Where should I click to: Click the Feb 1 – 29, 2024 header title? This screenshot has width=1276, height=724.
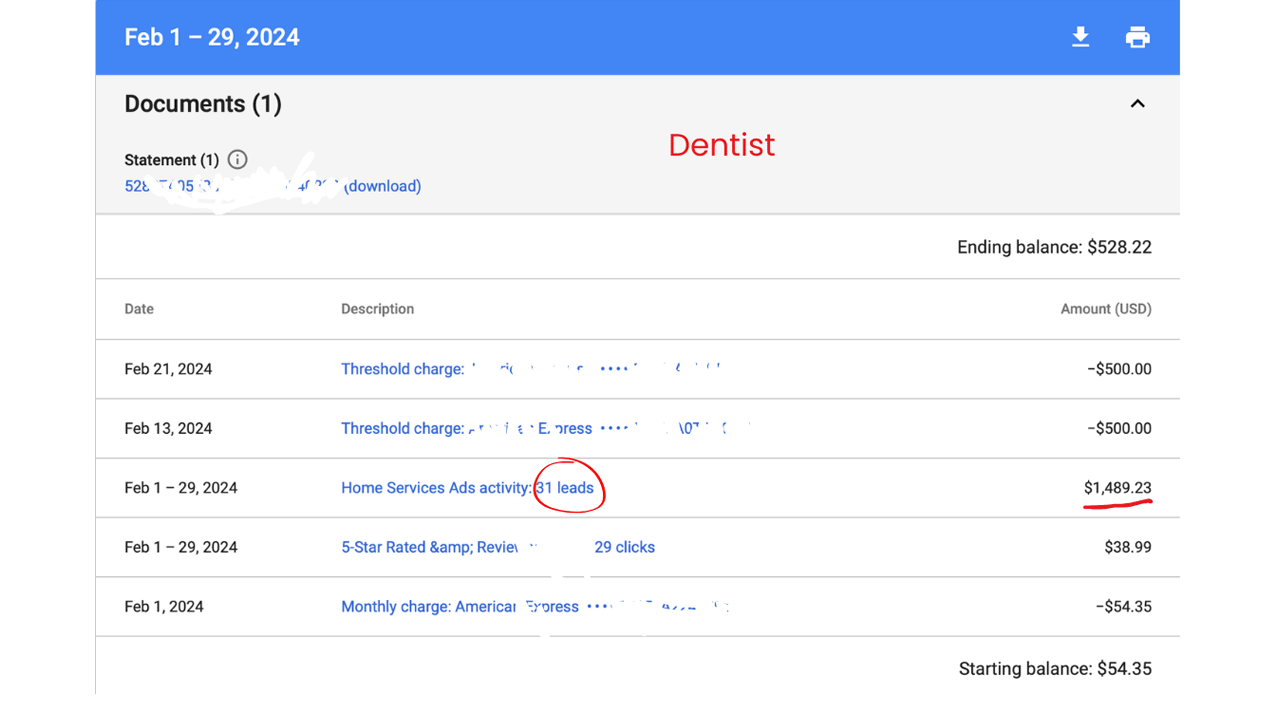coord(212,38)
